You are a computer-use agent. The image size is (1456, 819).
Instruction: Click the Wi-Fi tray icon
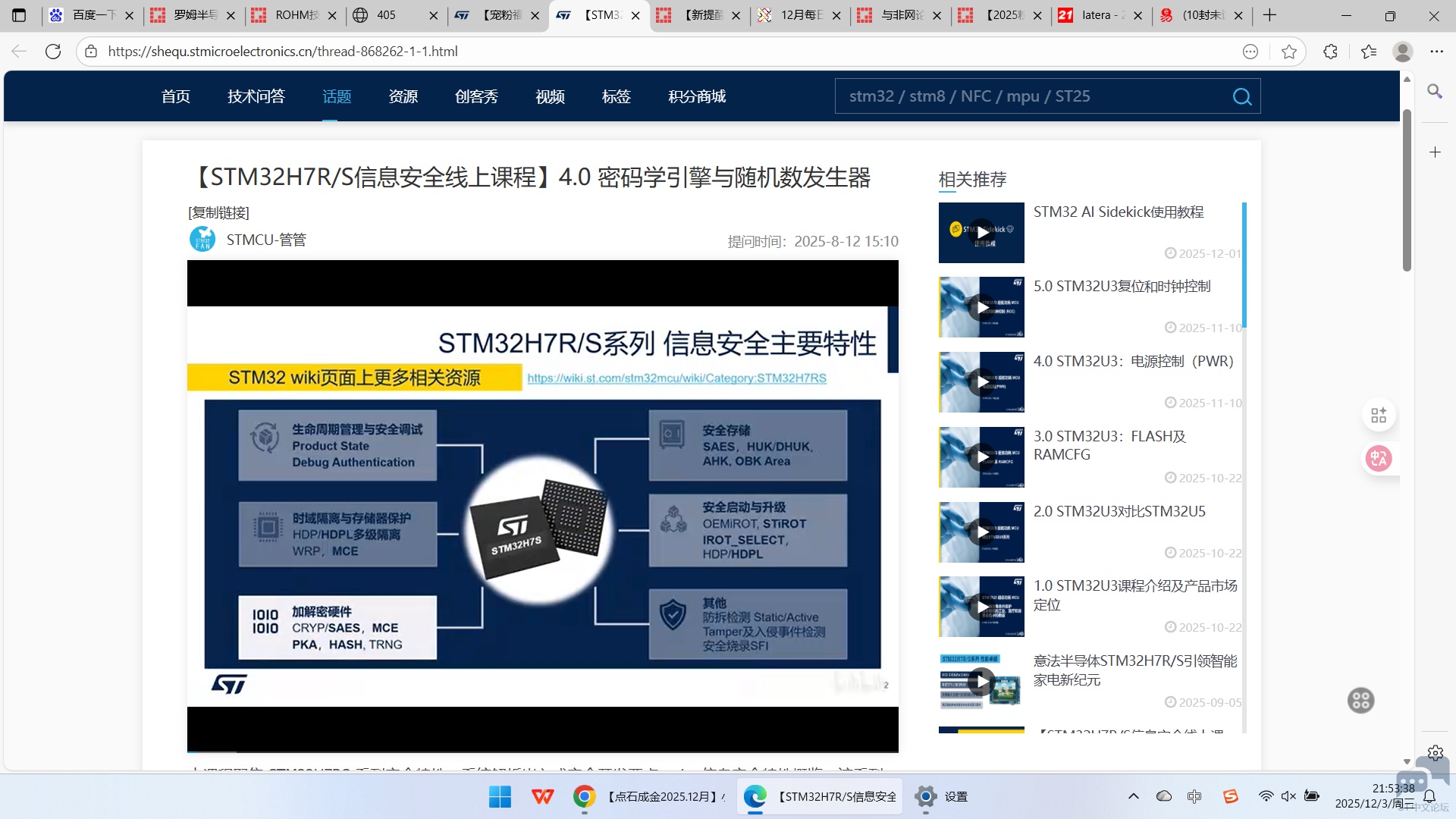(1266, 796)
